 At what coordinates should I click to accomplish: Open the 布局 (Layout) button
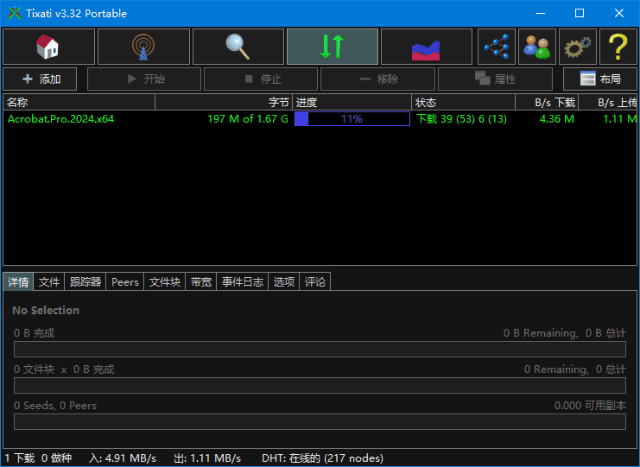pos(600,79)
